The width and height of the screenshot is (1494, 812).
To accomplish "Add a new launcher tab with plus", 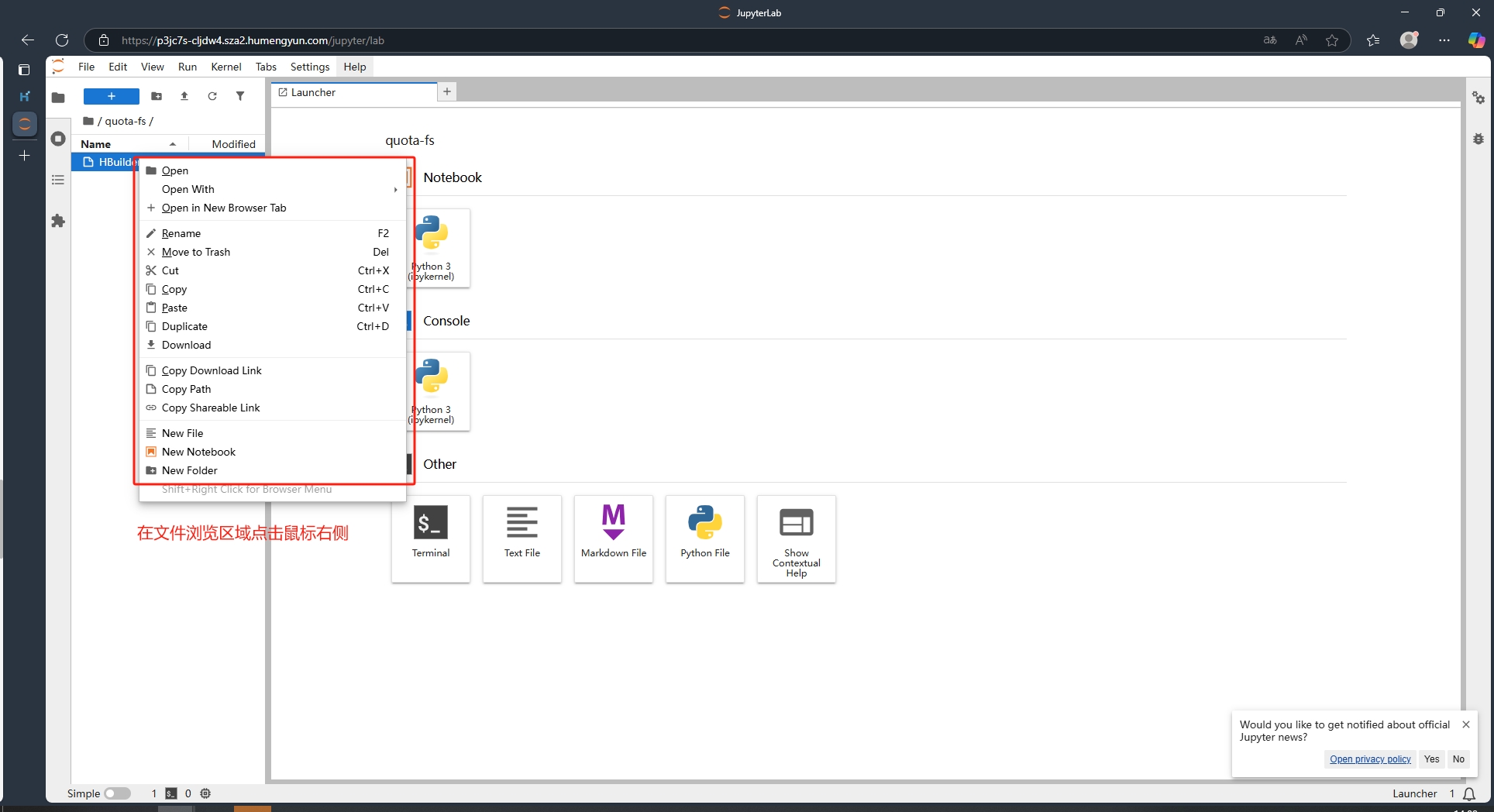I will click(x=447, y=91).
